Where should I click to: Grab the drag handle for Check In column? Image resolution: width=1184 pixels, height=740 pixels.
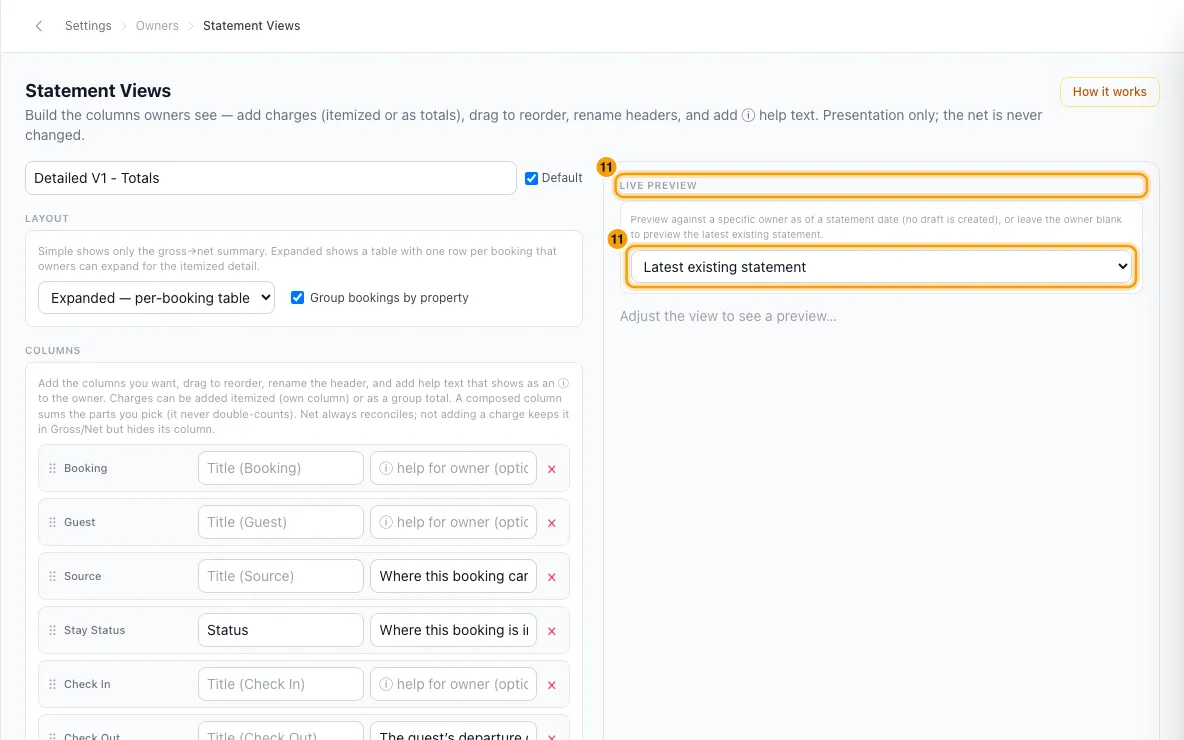click(52, 684)
